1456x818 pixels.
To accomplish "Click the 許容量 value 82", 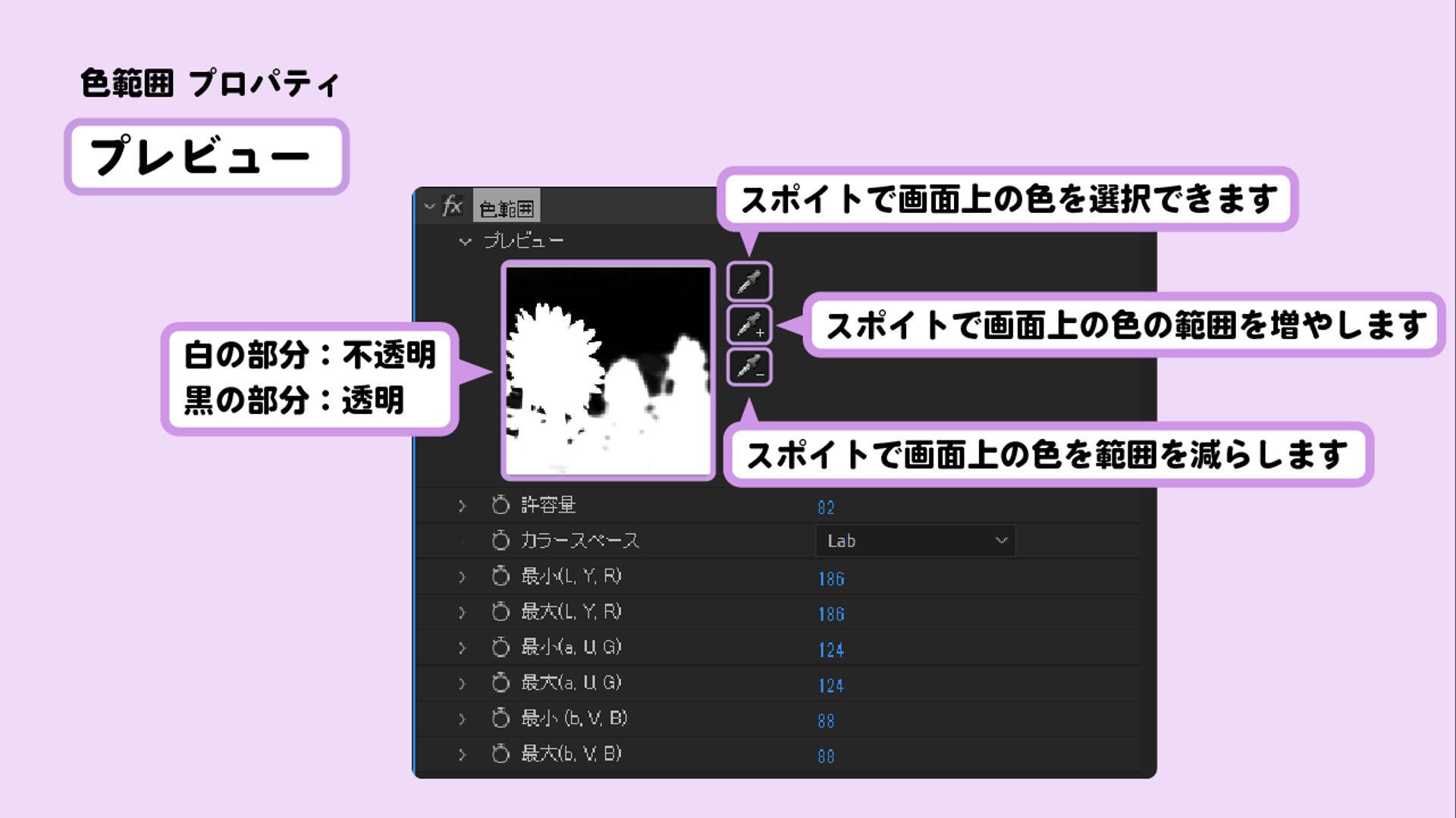I will 826,507.
